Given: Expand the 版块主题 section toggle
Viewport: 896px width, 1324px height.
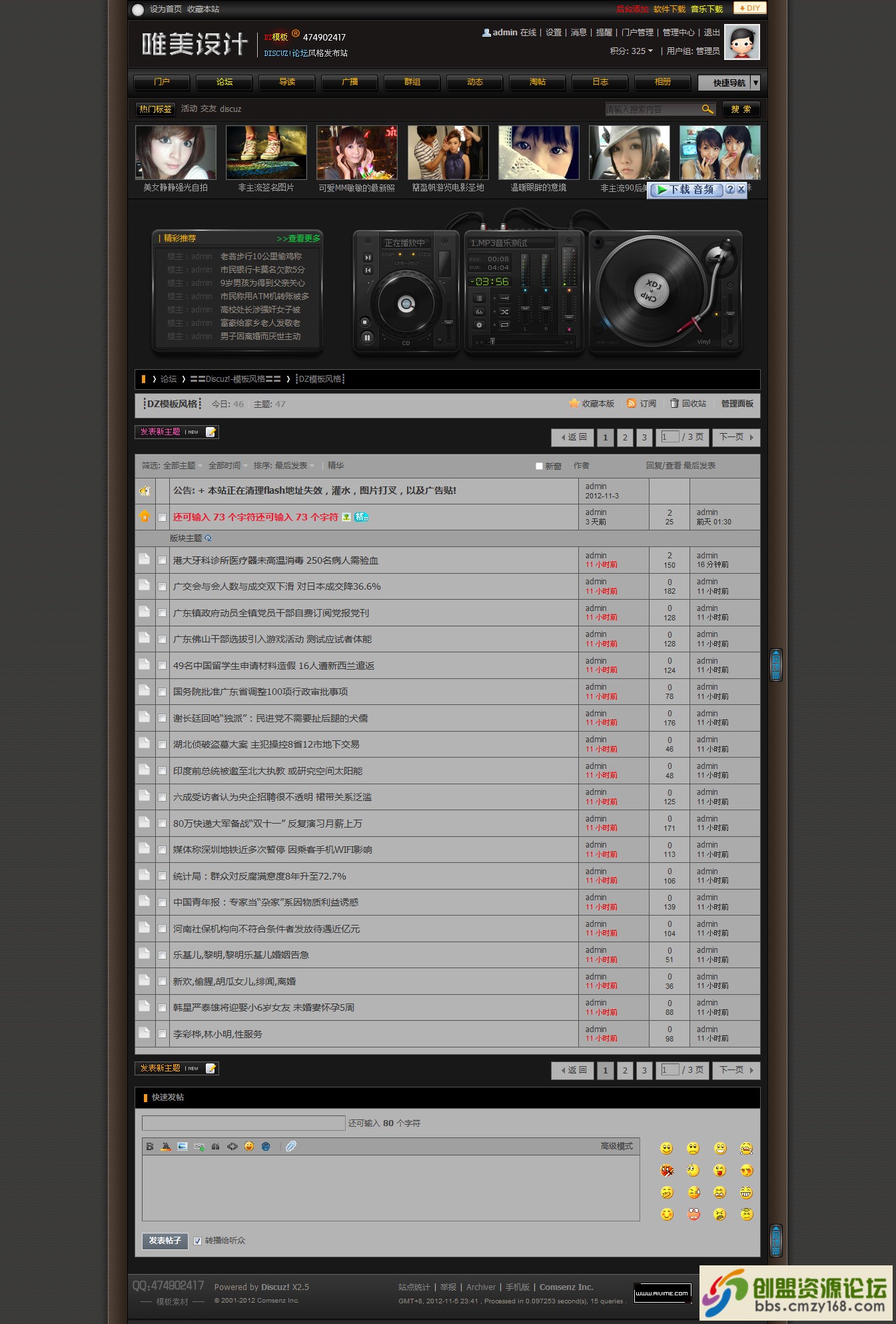Looking at the screenshot, I should click(x=208, y=538).
